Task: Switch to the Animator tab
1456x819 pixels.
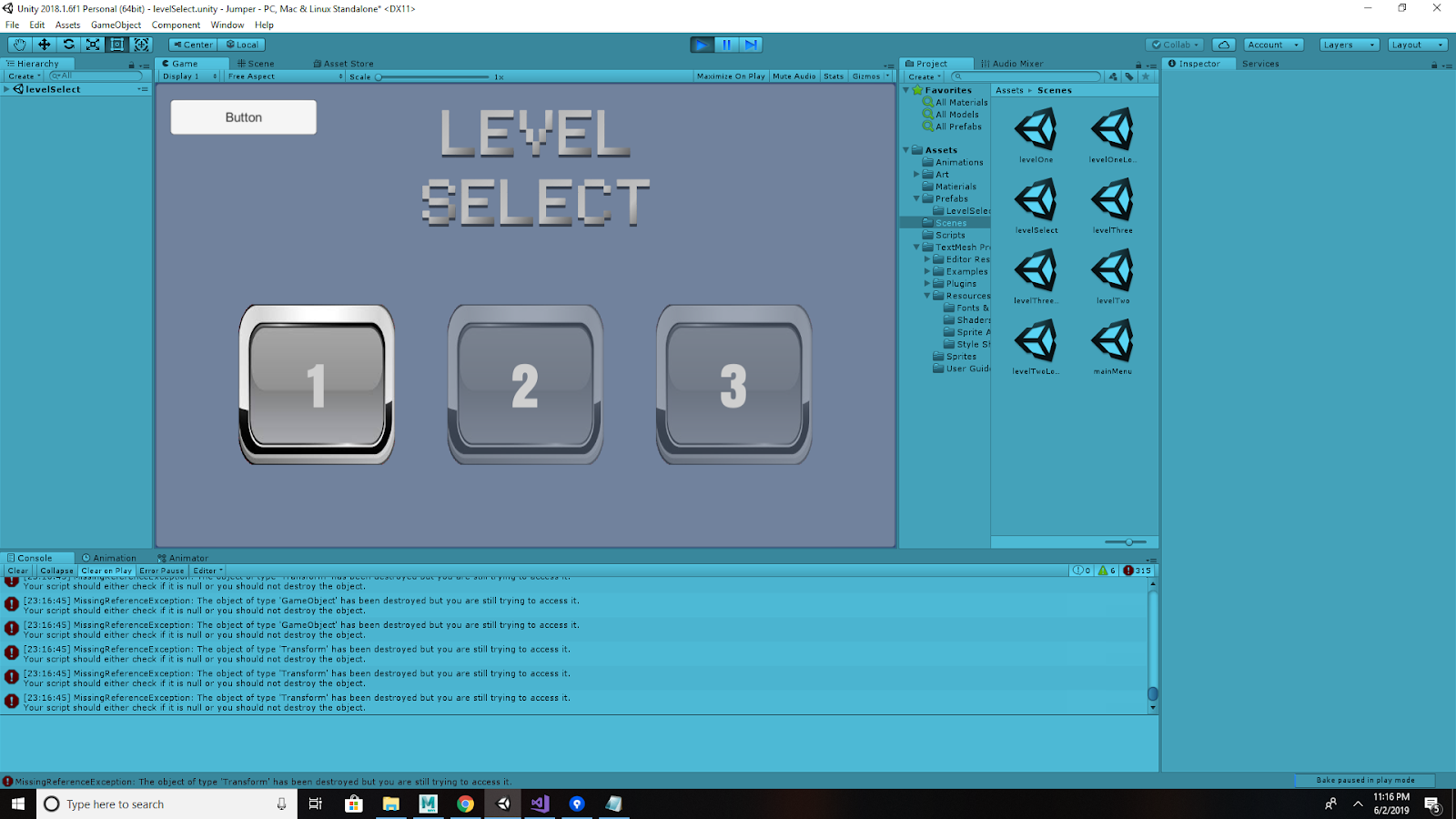Action: click(x=183, y=558)
